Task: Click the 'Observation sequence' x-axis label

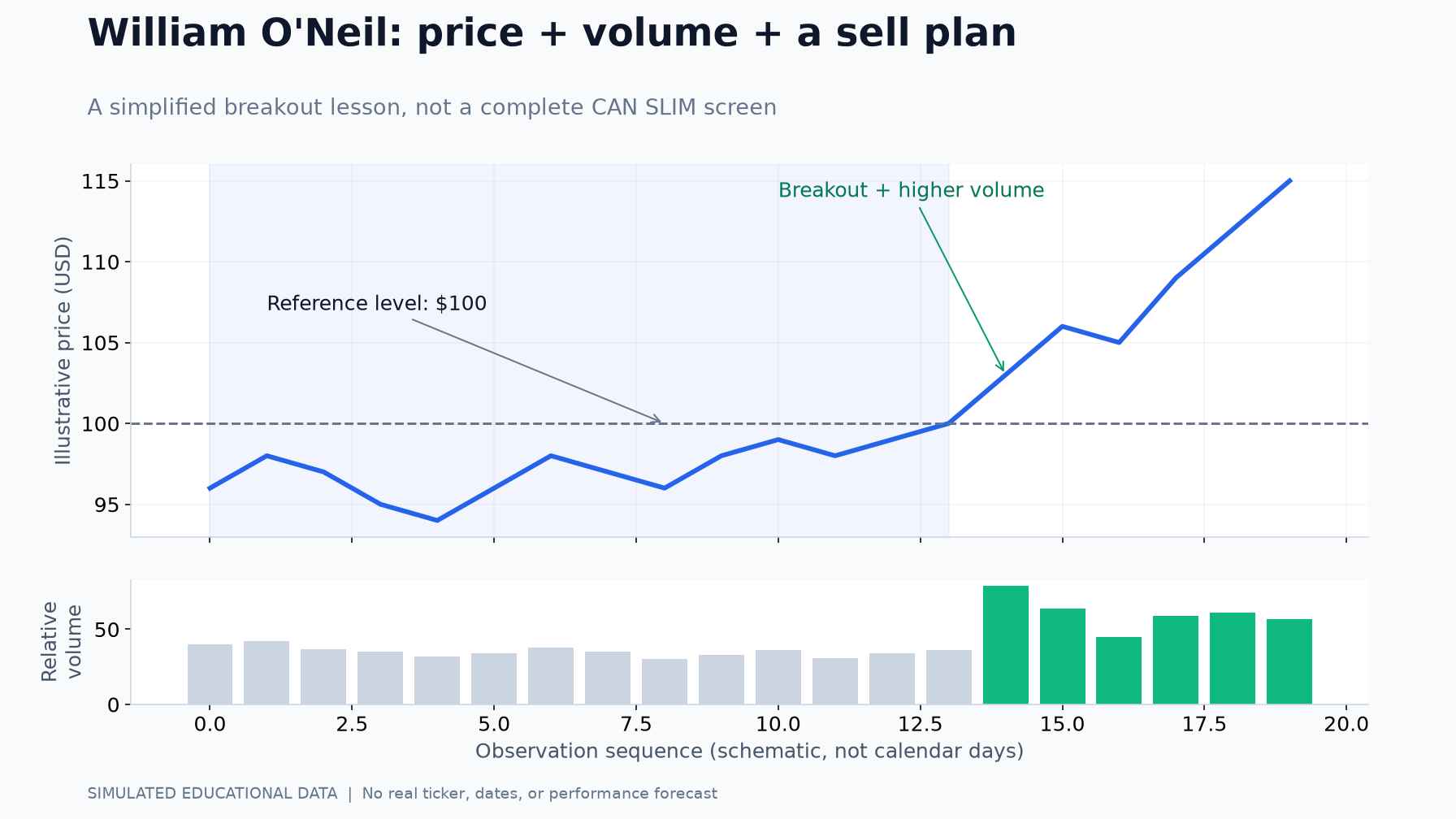Action: [x=749, y=751]
